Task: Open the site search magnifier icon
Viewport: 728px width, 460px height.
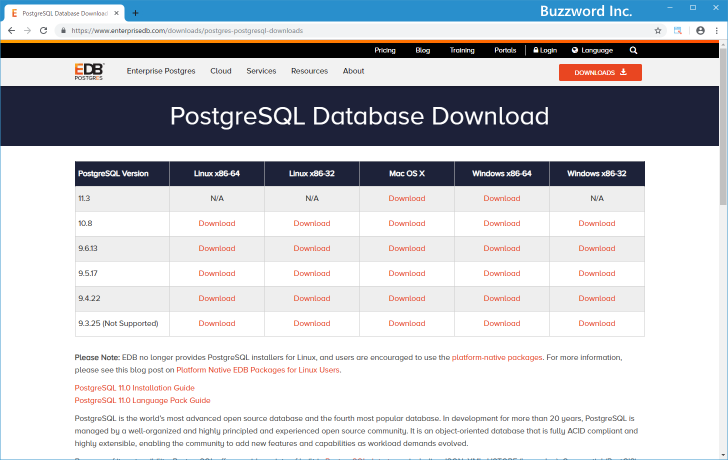Action: pos(634,50)
